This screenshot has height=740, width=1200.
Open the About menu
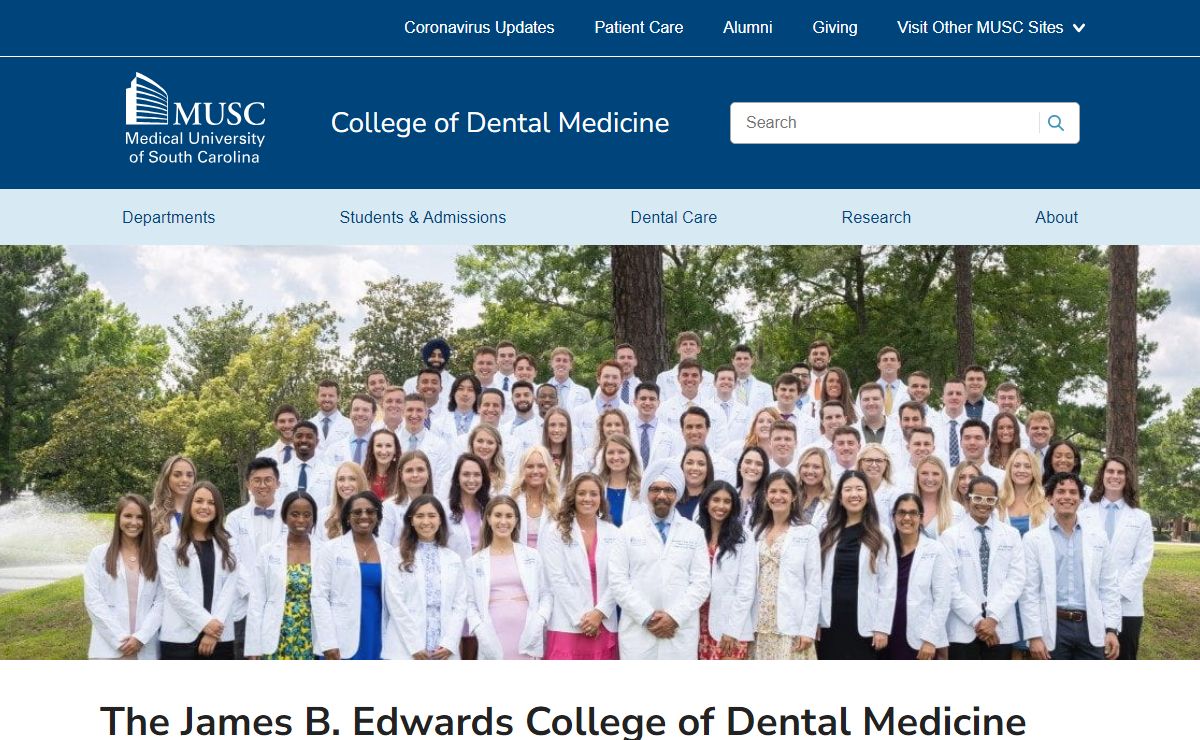pyautogui.click(x=1056, y=217)
